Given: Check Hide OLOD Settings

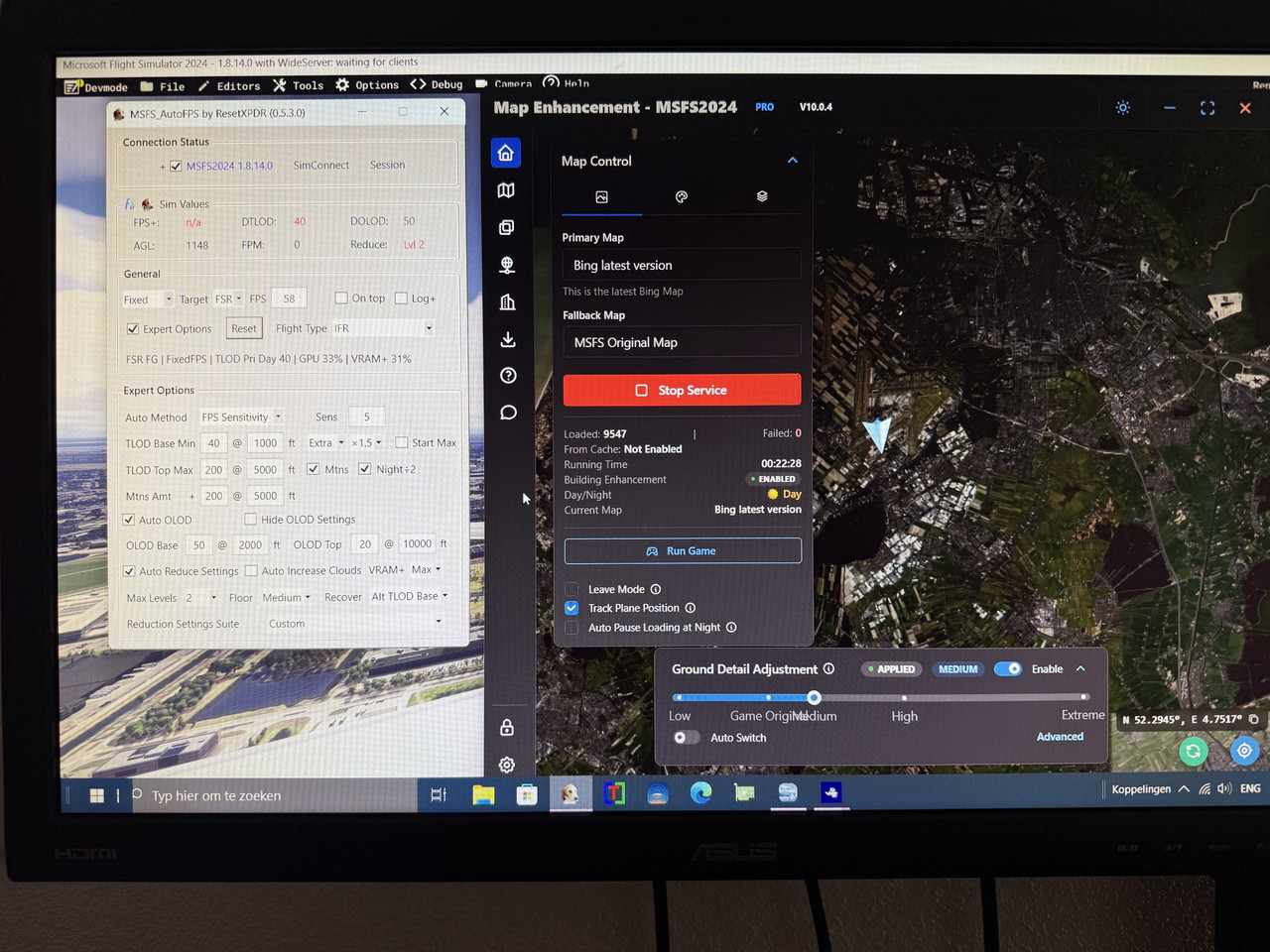Looking at the screenshot, I should point(251,519).
